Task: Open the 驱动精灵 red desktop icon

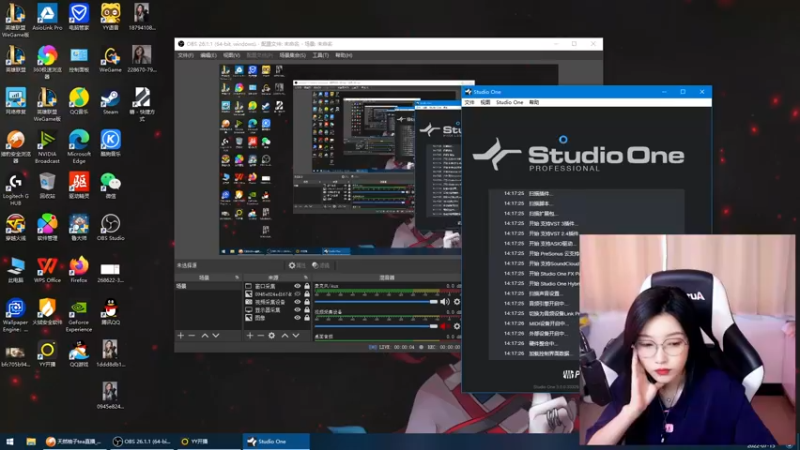Action: coord(79,186)
